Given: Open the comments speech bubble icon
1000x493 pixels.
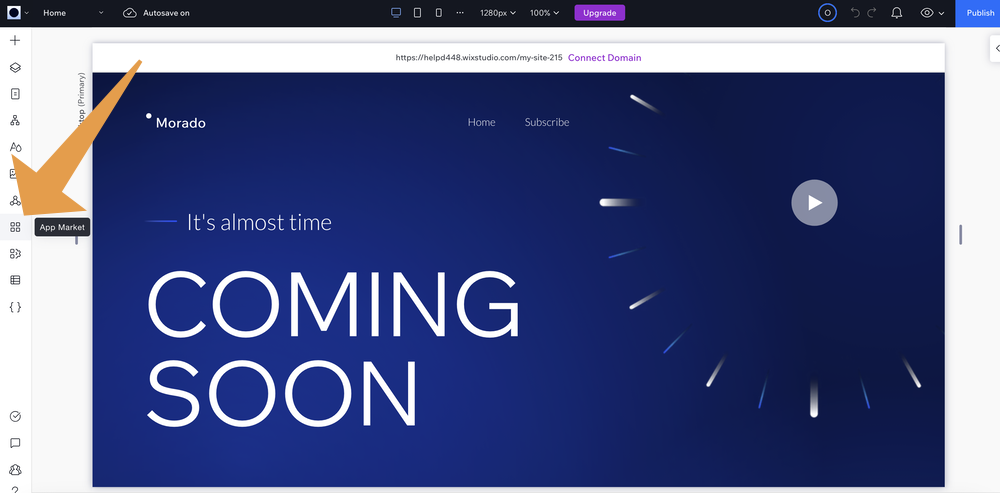Looking at the screenshot, I should click(15, 443).
